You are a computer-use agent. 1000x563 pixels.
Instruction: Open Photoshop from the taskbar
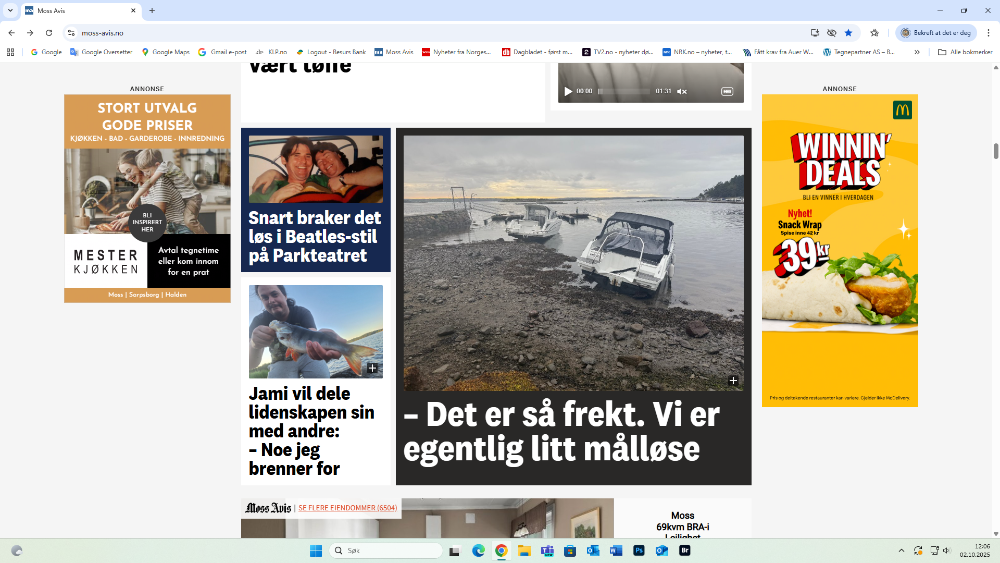click(x=639, y=550)
